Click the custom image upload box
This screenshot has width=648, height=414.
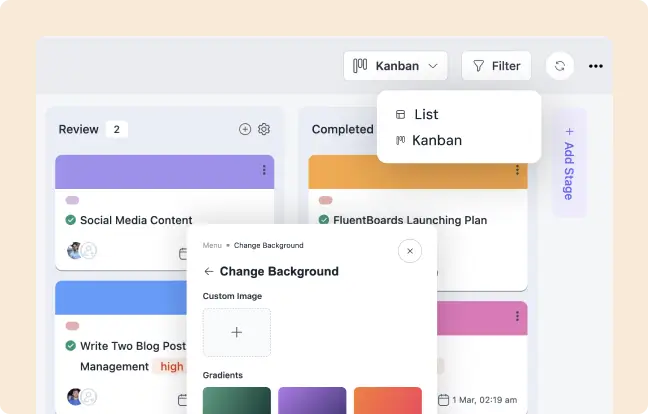click(x=236, y=332)
